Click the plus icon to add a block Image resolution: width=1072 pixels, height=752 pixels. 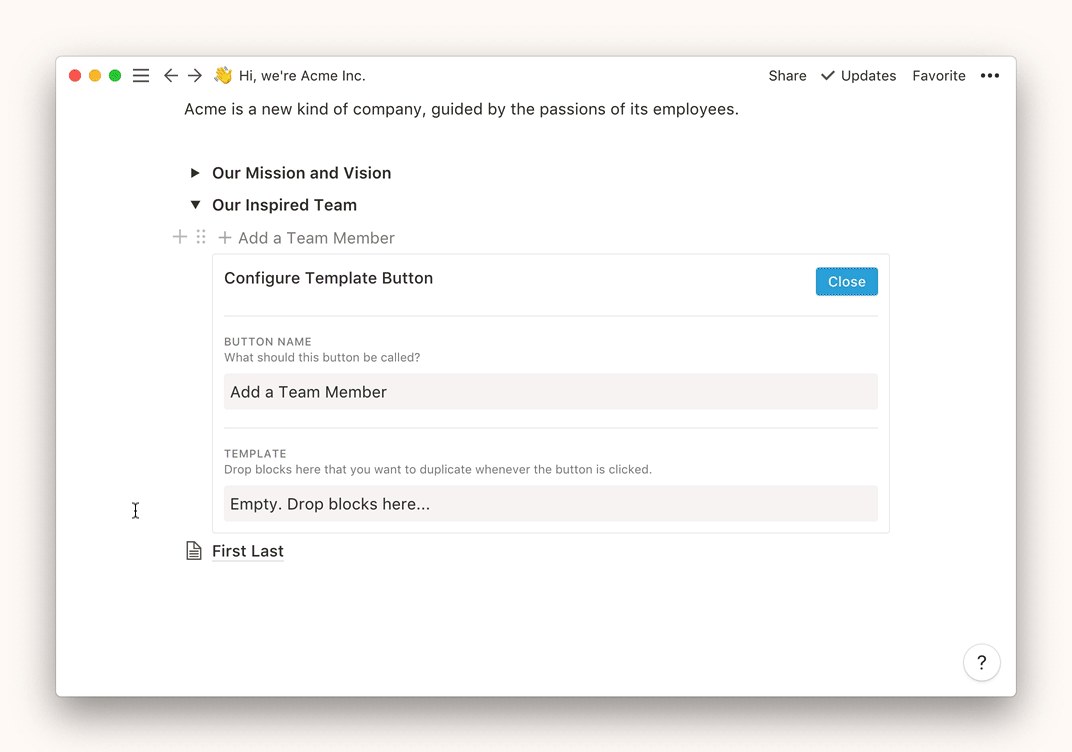click(x=180, y=237)
